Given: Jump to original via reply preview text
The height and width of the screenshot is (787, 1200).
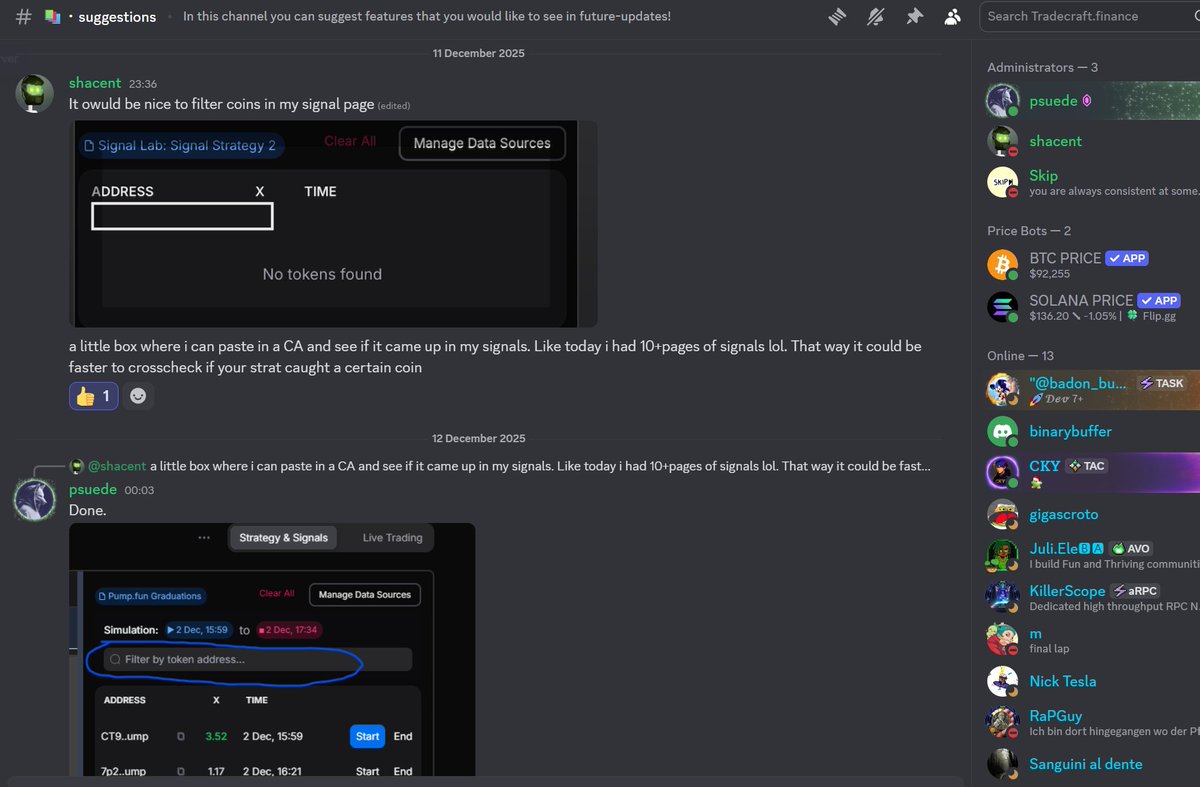Looking at the screenshot, I should [x=541, y=466].
